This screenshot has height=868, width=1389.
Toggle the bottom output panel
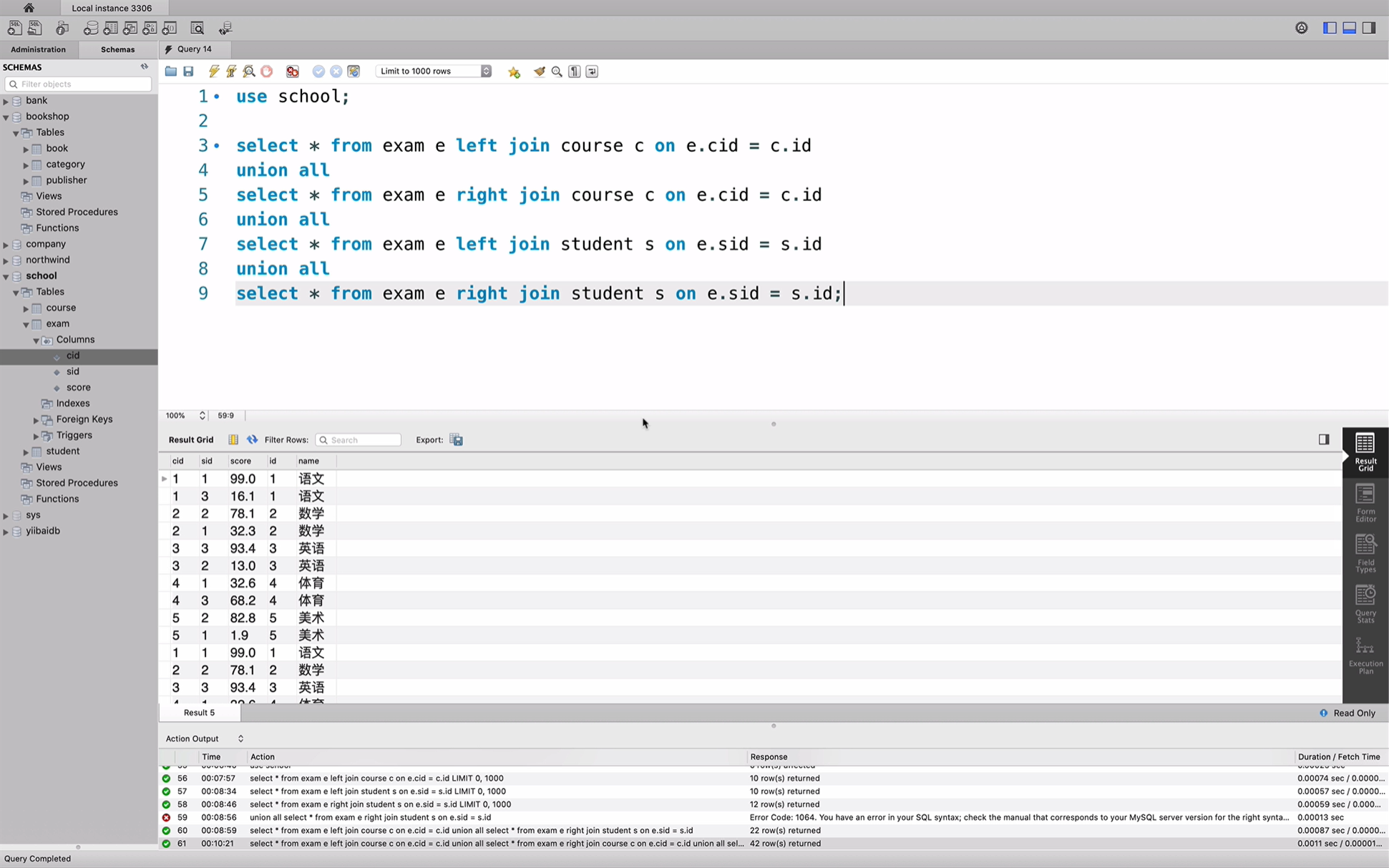click(x=1349, y=28)
